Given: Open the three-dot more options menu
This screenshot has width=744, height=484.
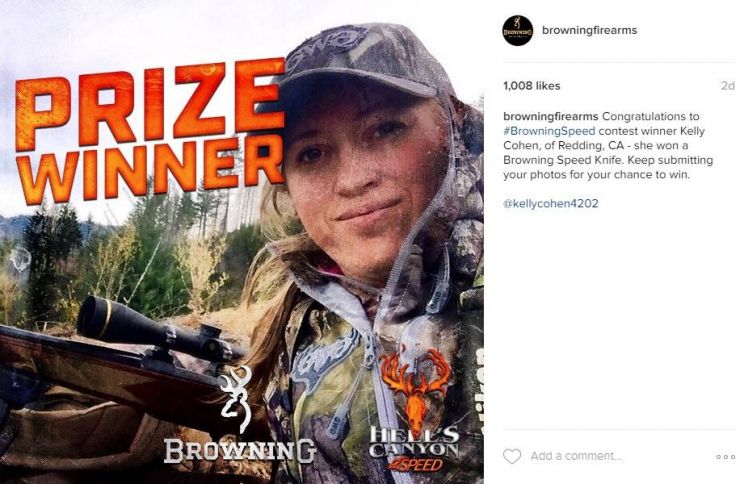Looking at the screenshot, I should 725,456.
